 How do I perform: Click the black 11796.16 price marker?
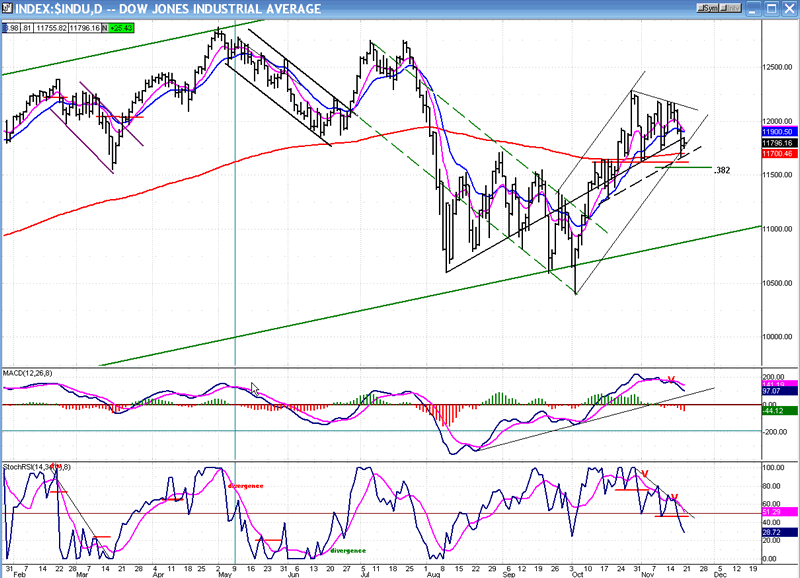778,143
